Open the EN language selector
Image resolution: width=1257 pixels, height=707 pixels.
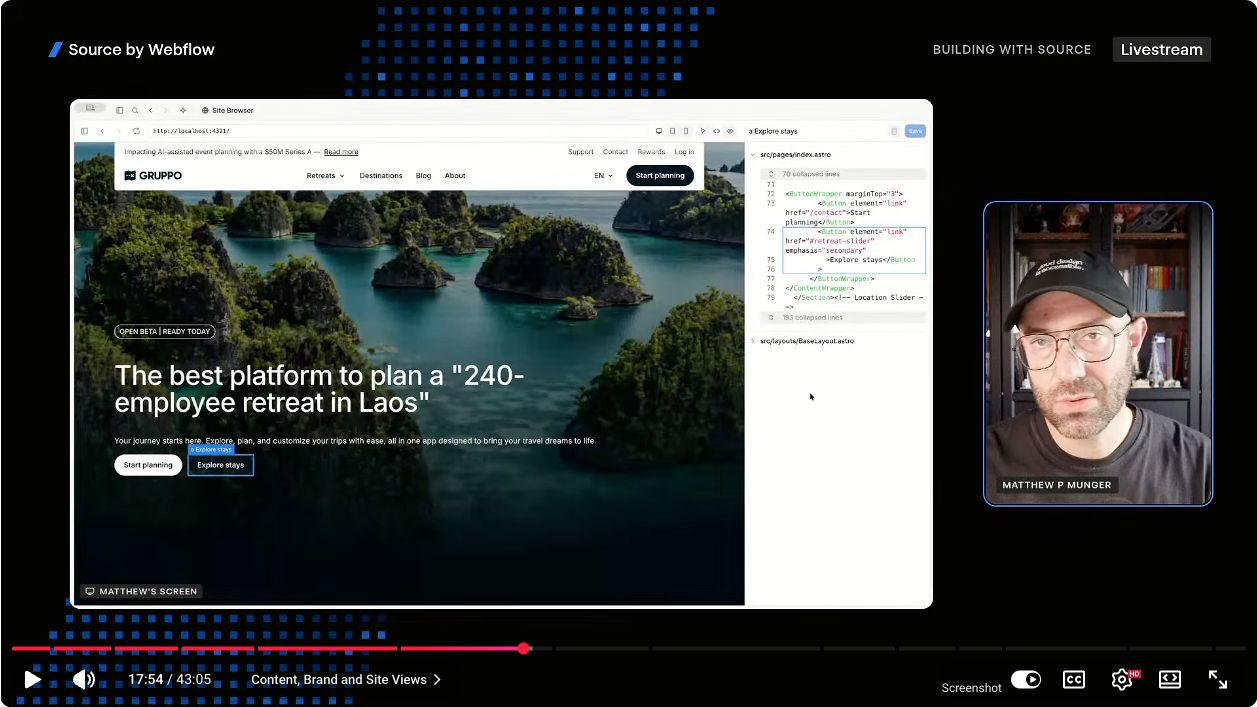tap(603, 176)
